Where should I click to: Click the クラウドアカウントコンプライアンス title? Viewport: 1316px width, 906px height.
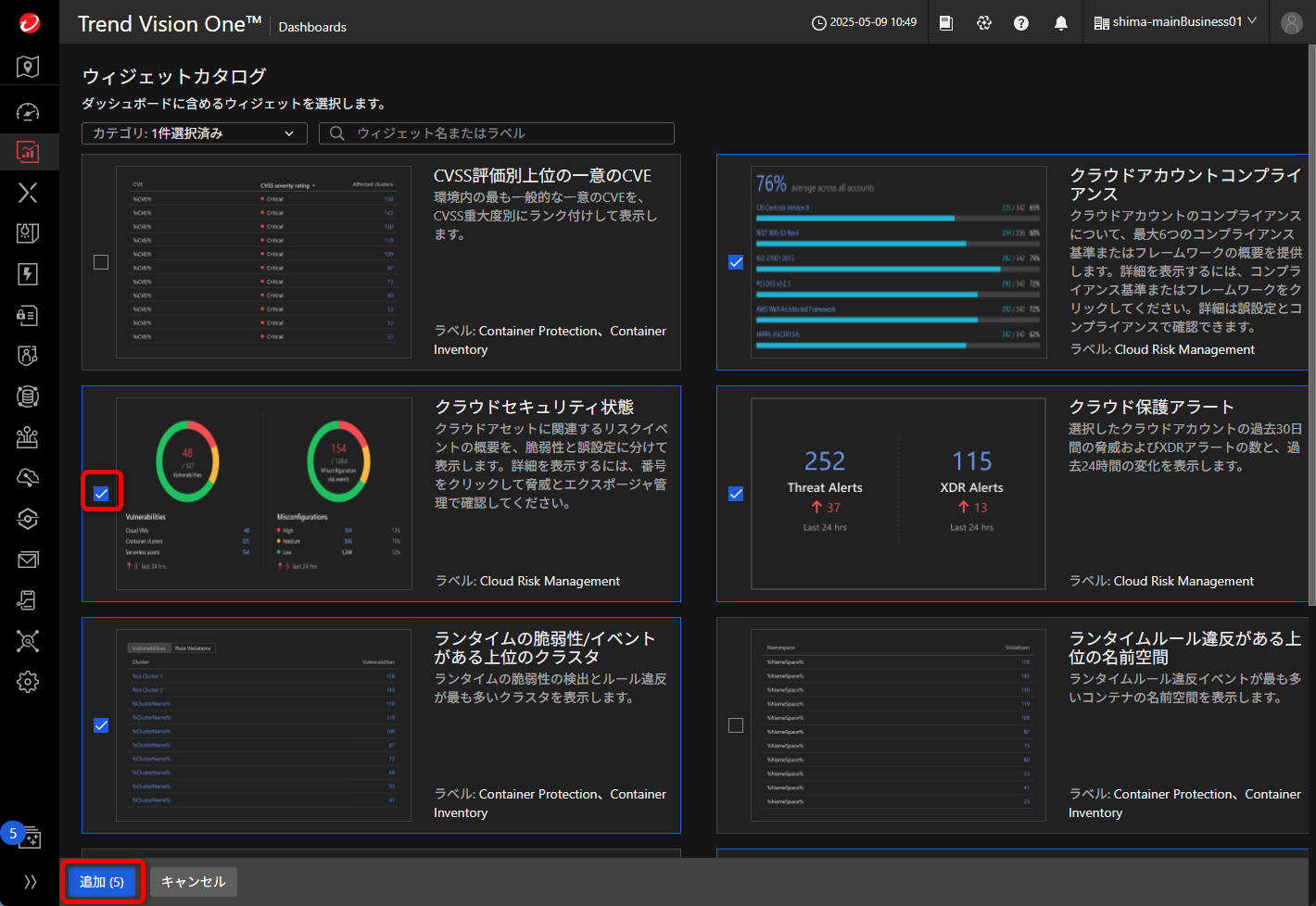1184,184
